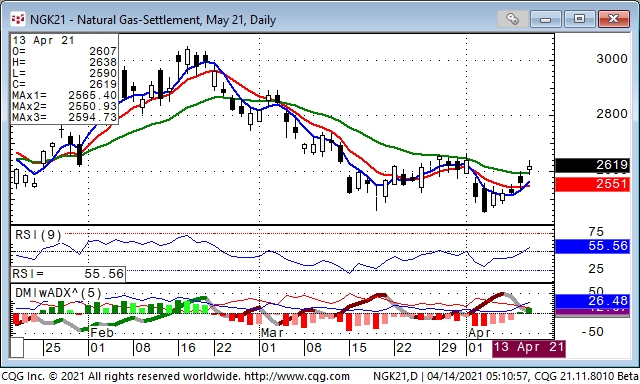Image resolution: width=640 pixels, height=384 pixels.
Task: Click the Feb month label on time axis
Action: pyautogui.click(x=102, y=333)
